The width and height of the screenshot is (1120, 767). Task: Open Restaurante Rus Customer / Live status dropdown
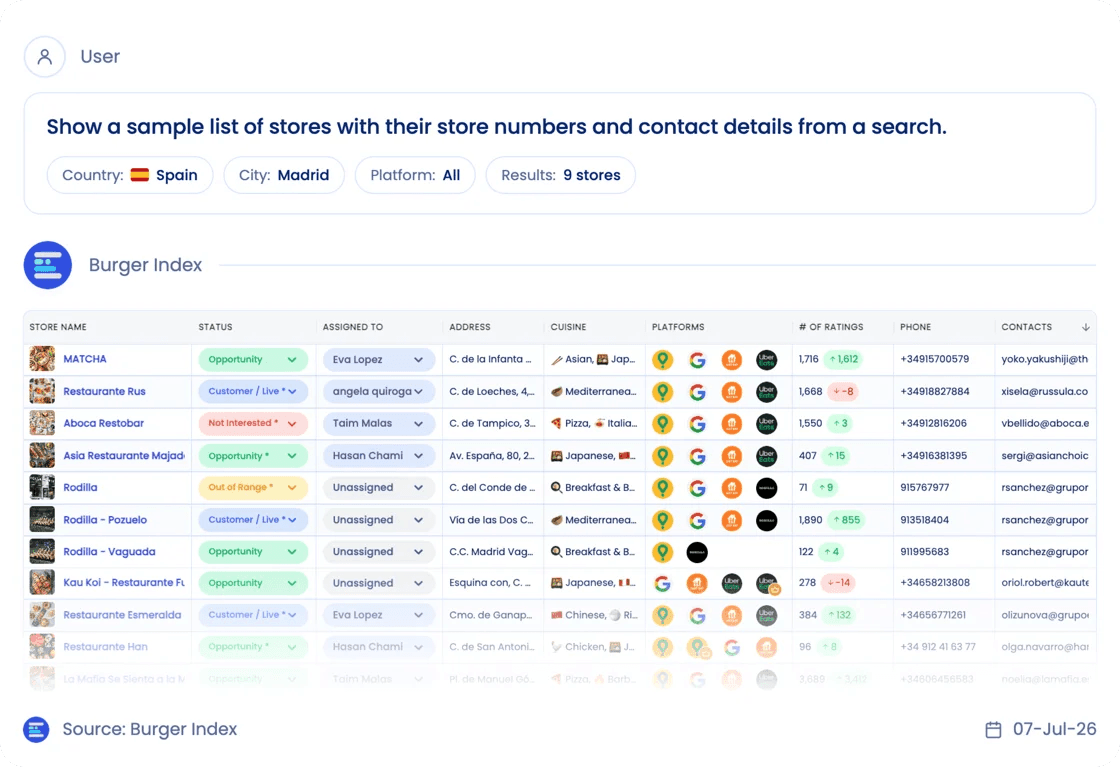253,391
